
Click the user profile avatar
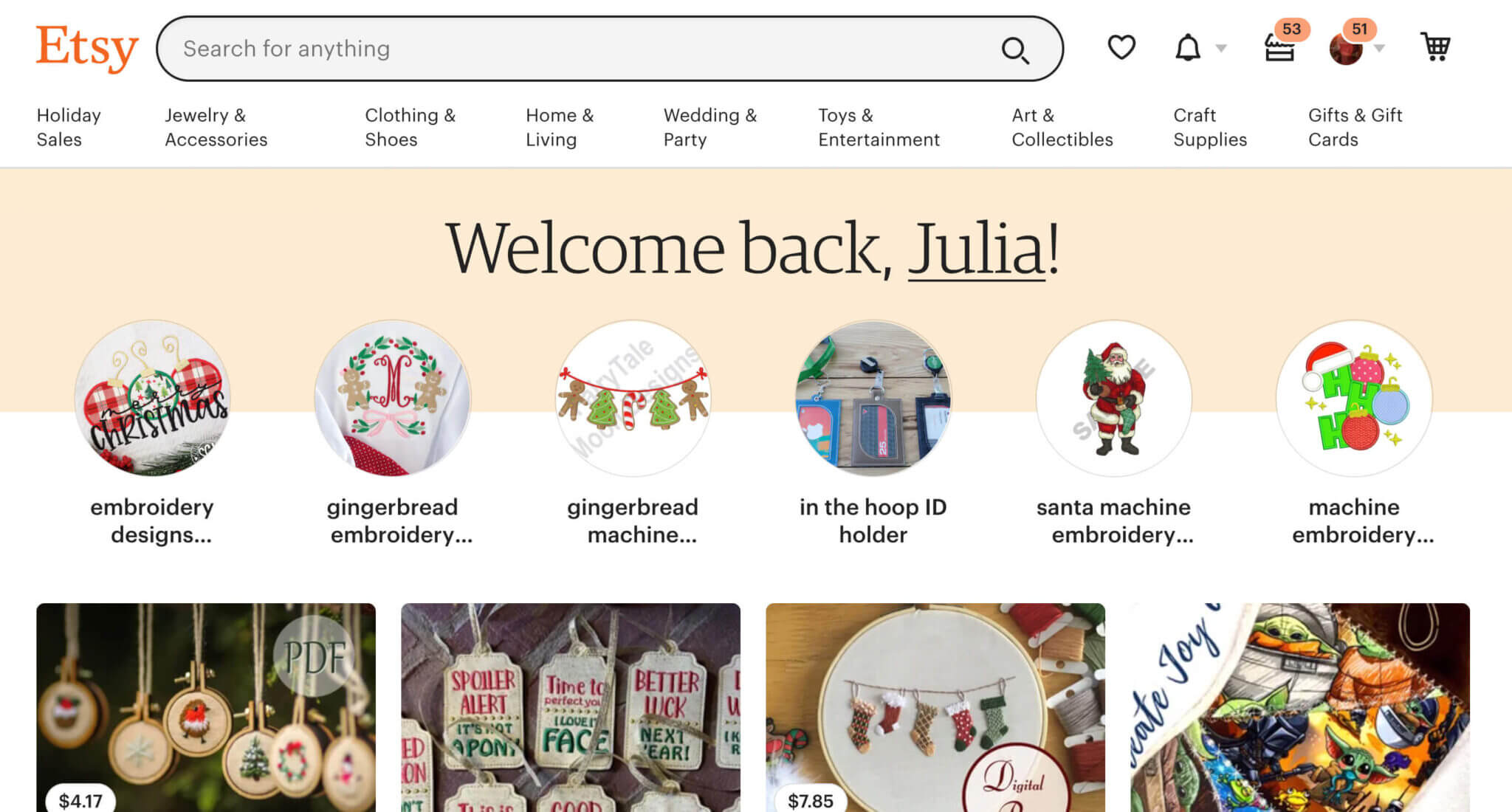tap(1346, 49)
